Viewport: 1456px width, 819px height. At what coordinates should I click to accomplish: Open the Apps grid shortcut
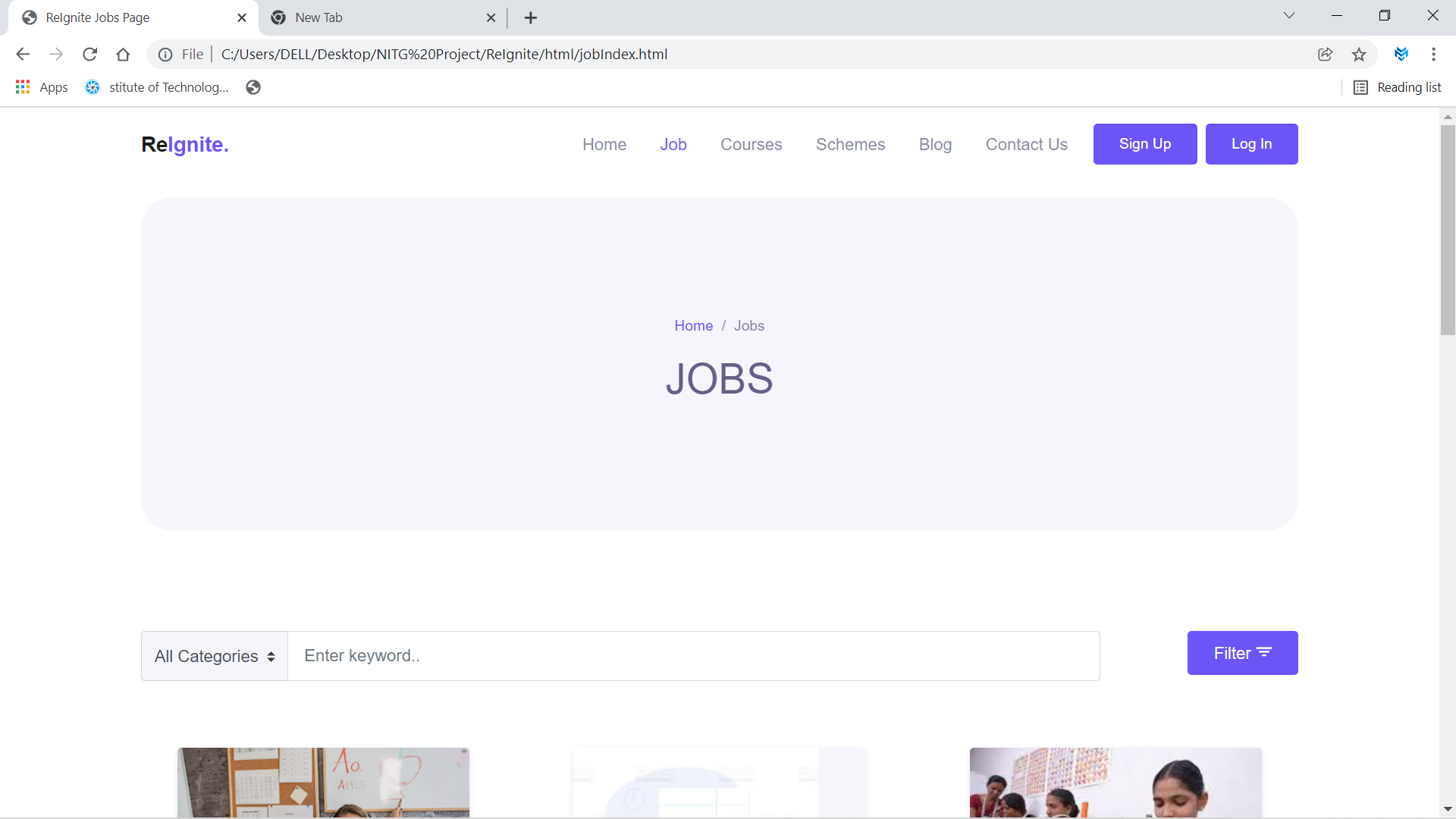(x=42, y=87)
